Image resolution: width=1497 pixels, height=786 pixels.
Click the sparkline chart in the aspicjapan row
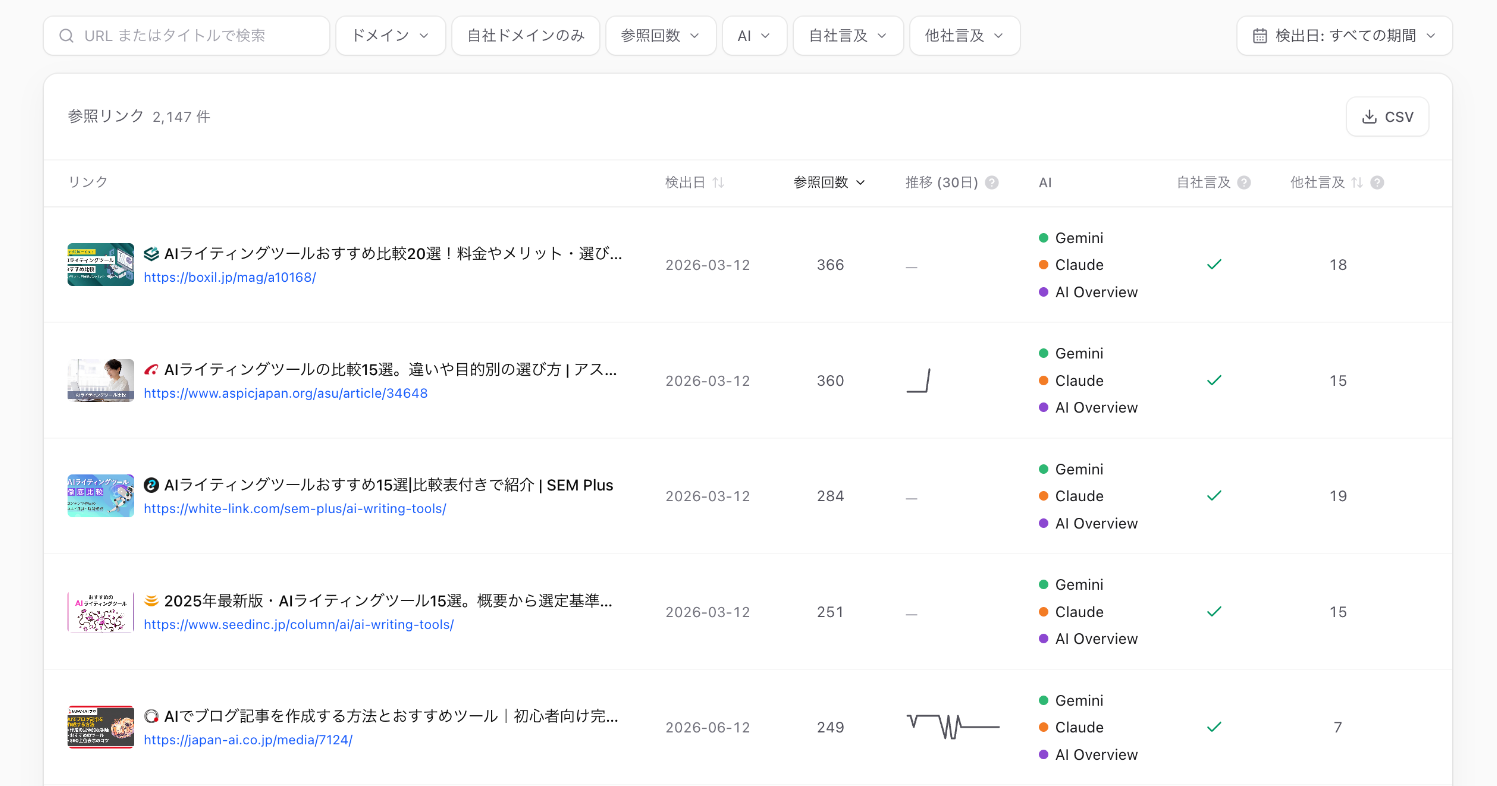[x=919, y=381]
